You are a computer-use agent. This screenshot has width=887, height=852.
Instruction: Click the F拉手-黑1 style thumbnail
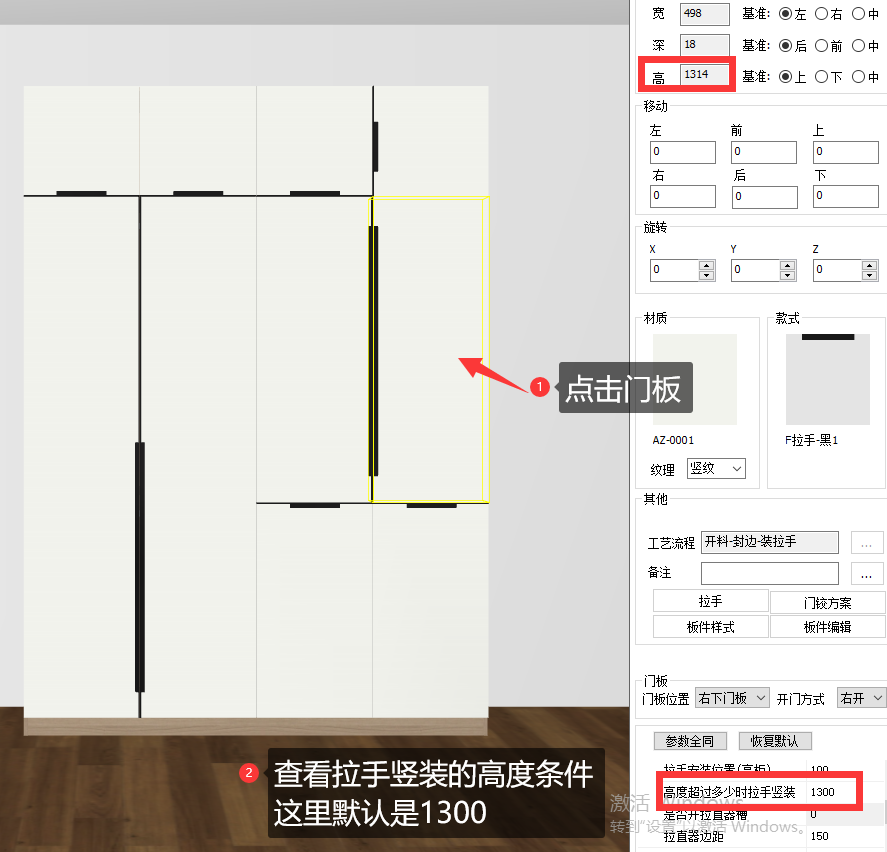828,379
